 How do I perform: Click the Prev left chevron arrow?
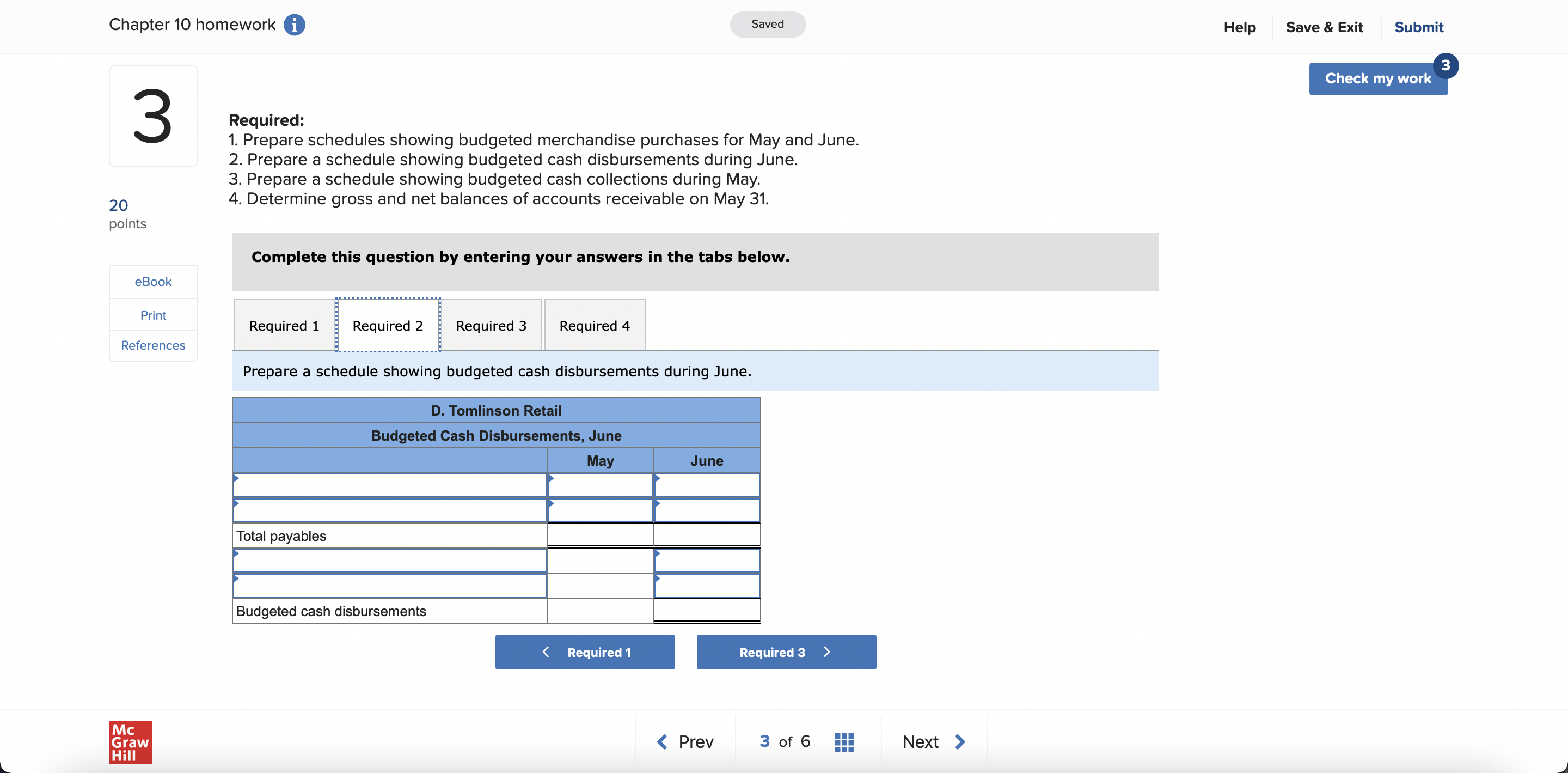662,742
